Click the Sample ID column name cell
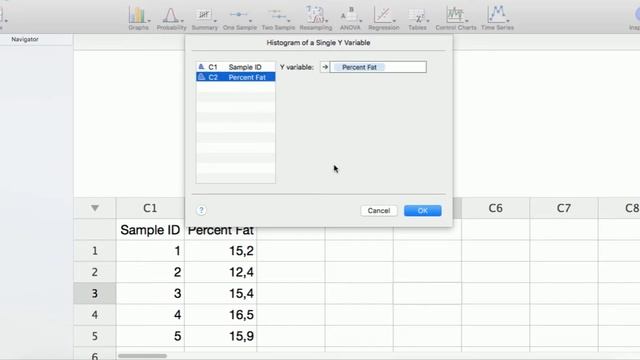The image size is (640, 360). pos(150,230)
